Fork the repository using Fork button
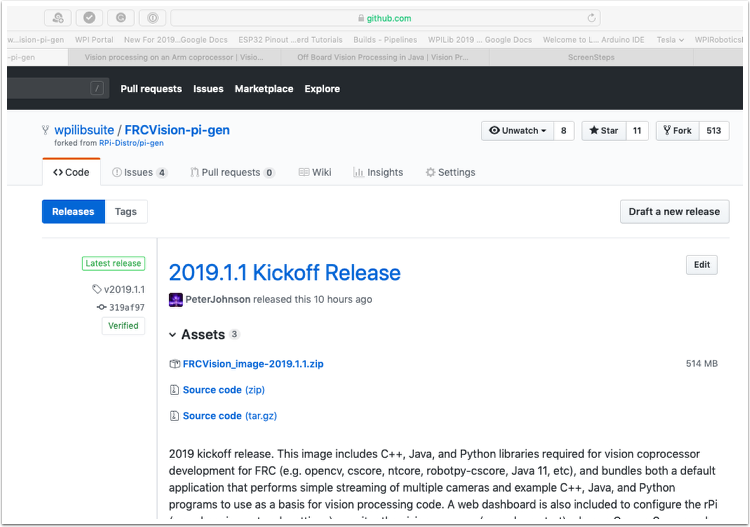 [677, 131]
